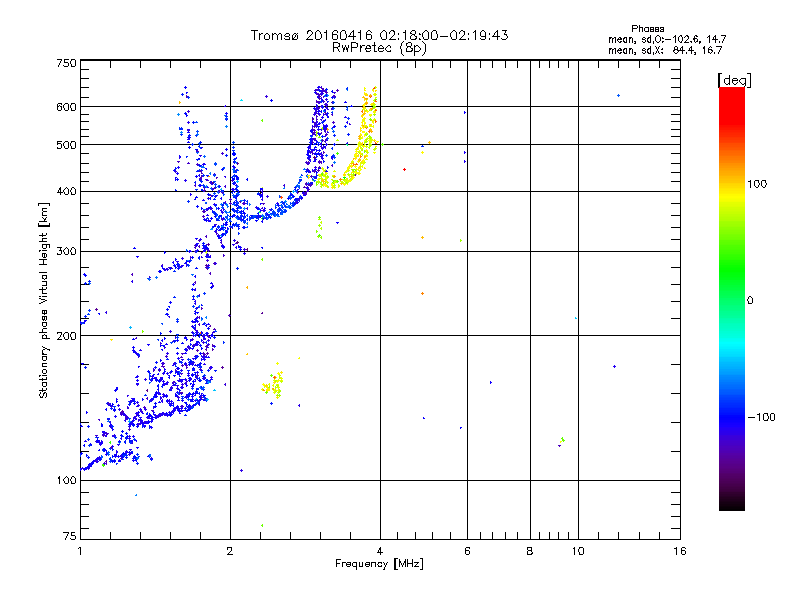The width and height of the screenshot is (800, 600).
Task: Click the "600" height axis label
Action: pos(66,107)
